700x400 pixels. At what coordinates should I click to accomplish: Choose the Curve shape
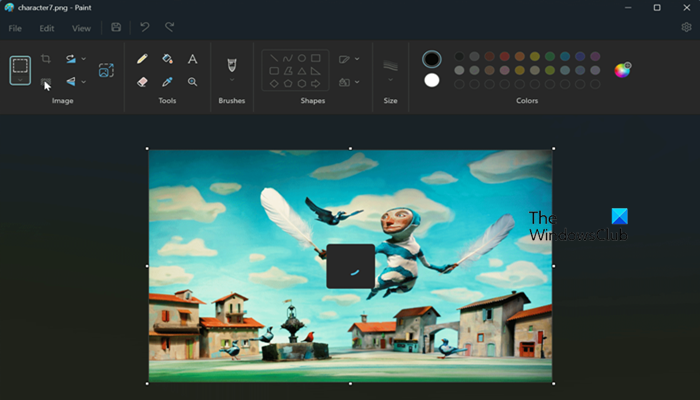pos(288,58)
